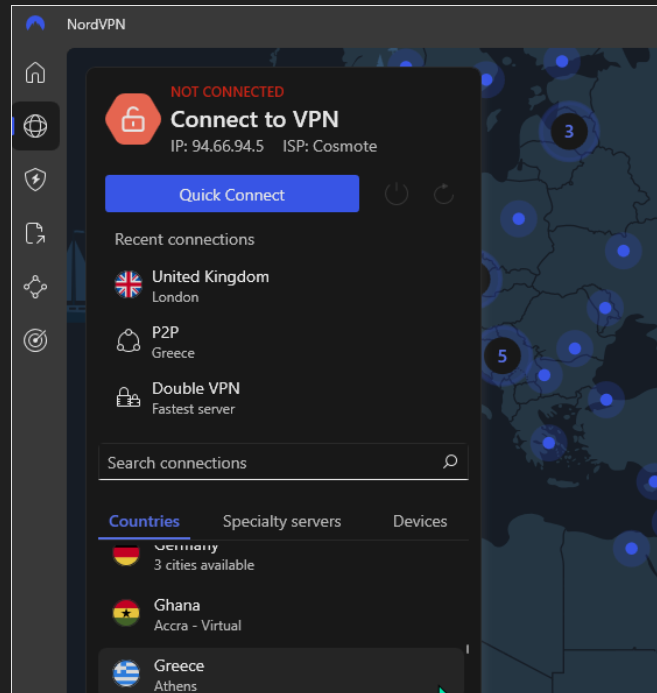This screenshot has height=693, width=657.
Task: Click the Greece flag icon
Action: pyautogui.click(x=126, y=673)
